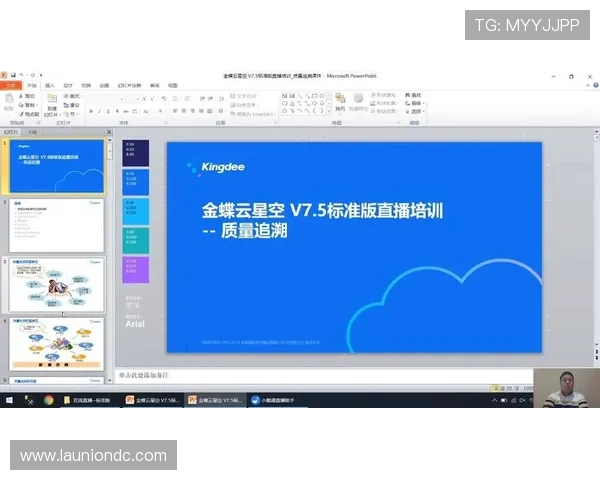Screen dimensions: 600x480
Task: Toggle Bold formatting
Action: (91, 111)
